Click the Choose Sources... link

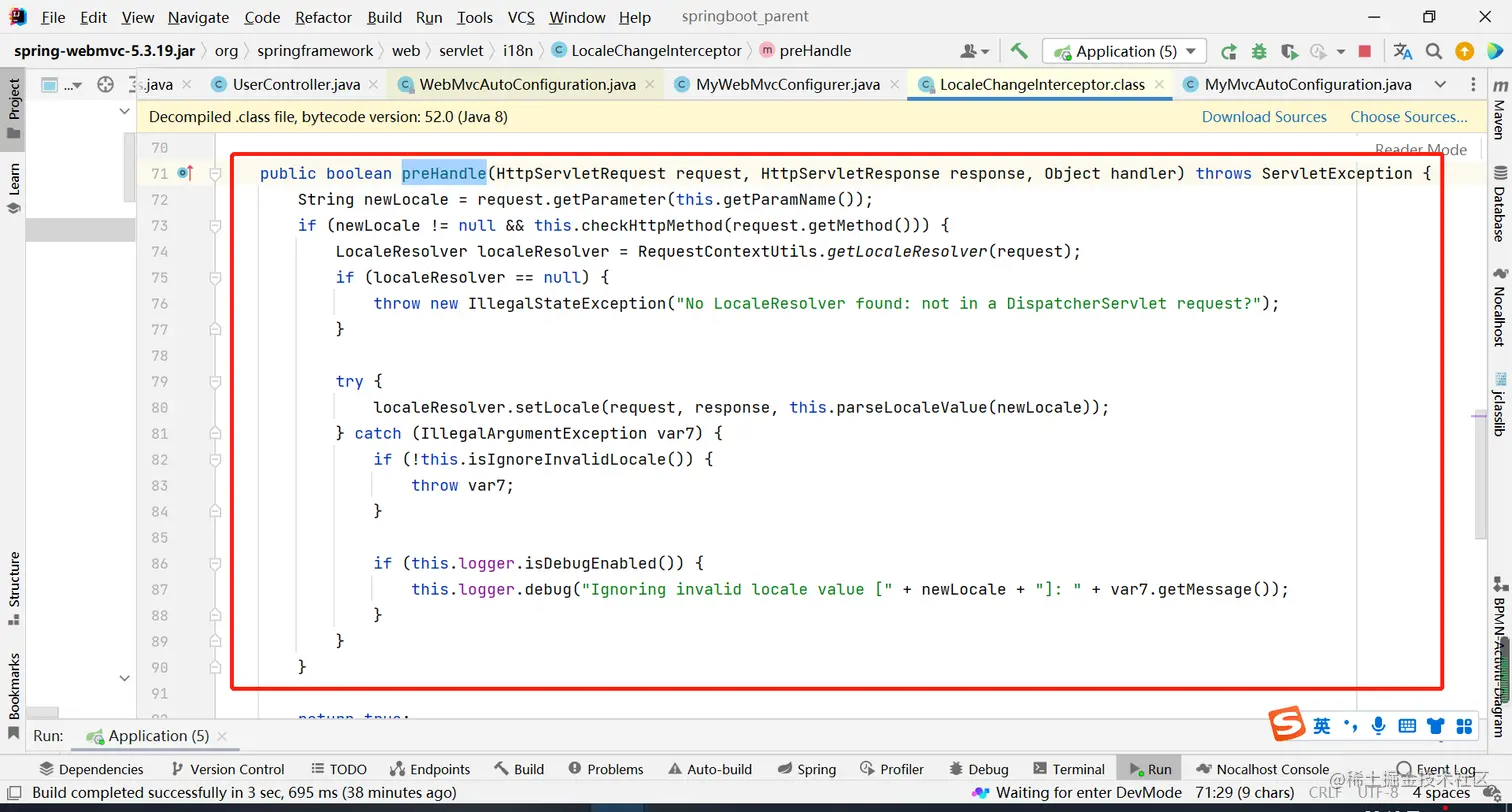point(1409,117)
